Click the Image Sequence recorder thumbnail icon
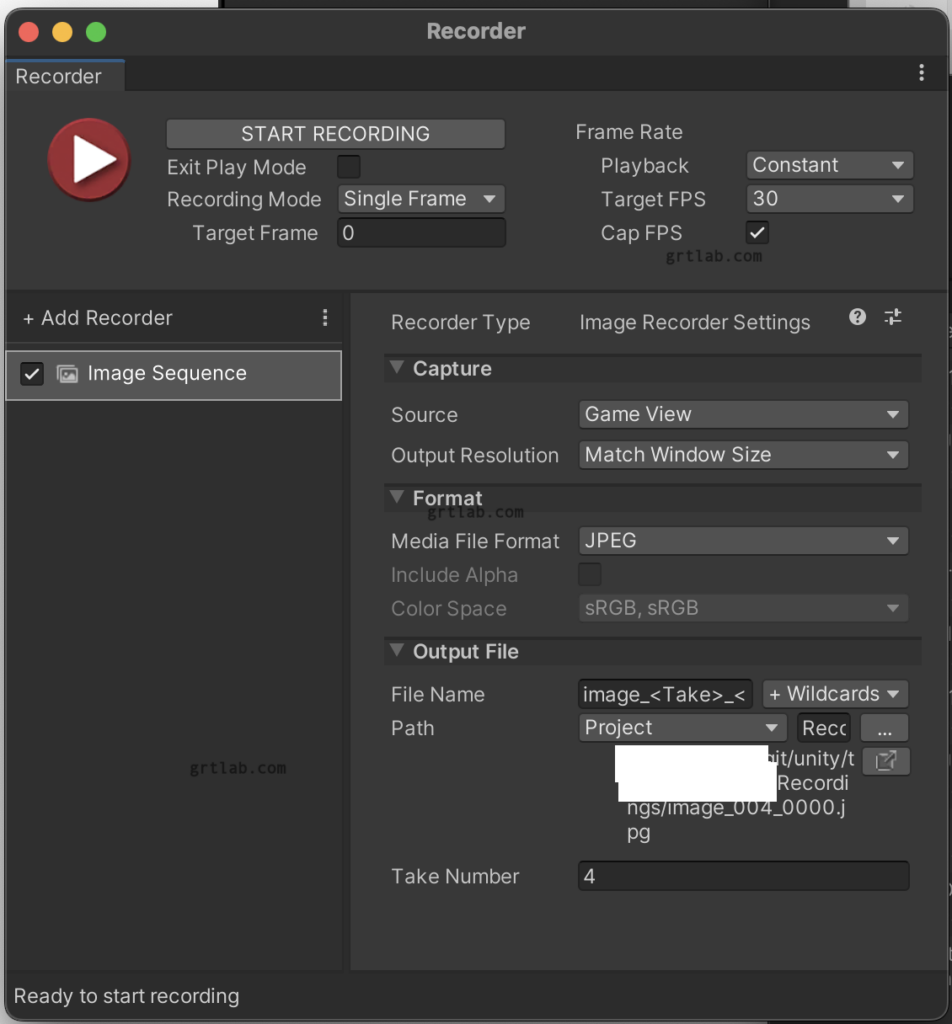 pyautogui.click(x=67, y=373)
